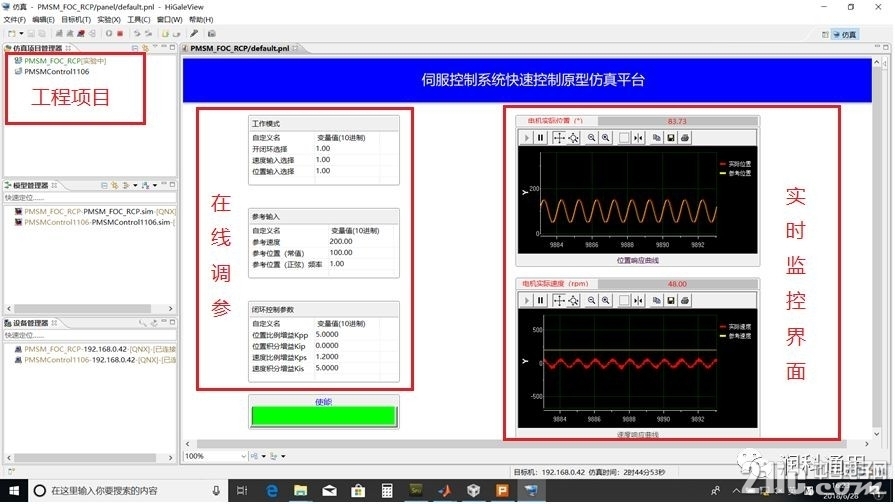
Task: Select auto-scale tool on position chart
Action: (x=573, y=138)
